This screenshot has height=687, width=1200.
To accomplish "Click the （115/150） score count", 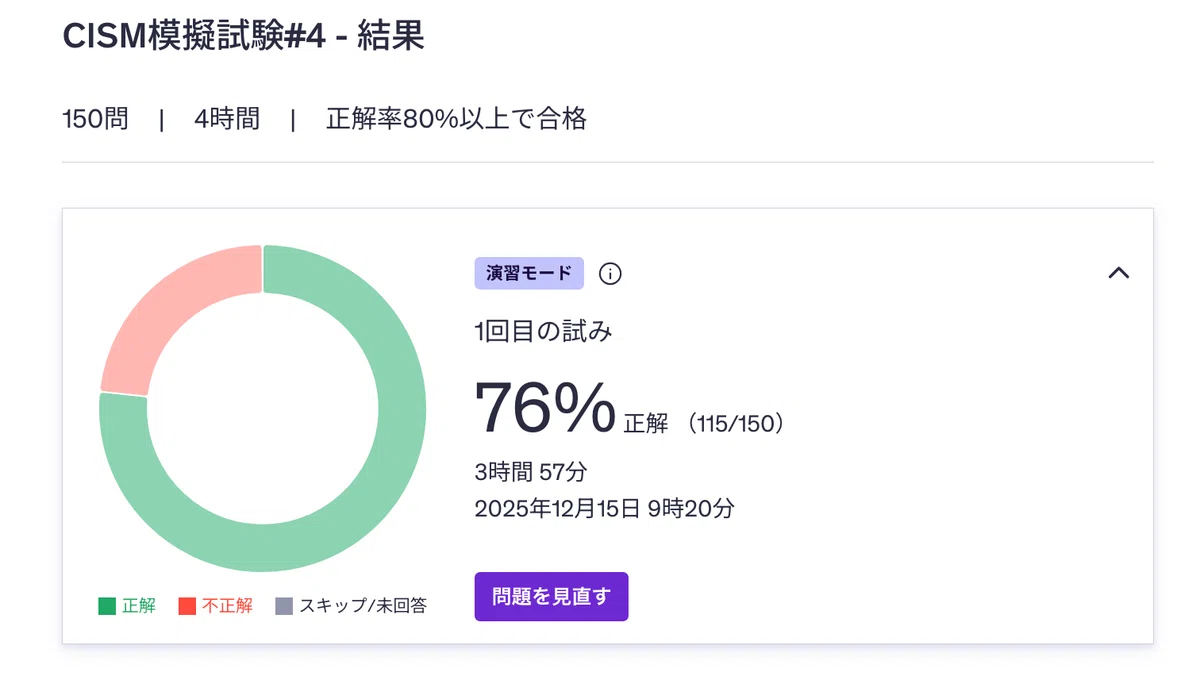I will (735, 424).
